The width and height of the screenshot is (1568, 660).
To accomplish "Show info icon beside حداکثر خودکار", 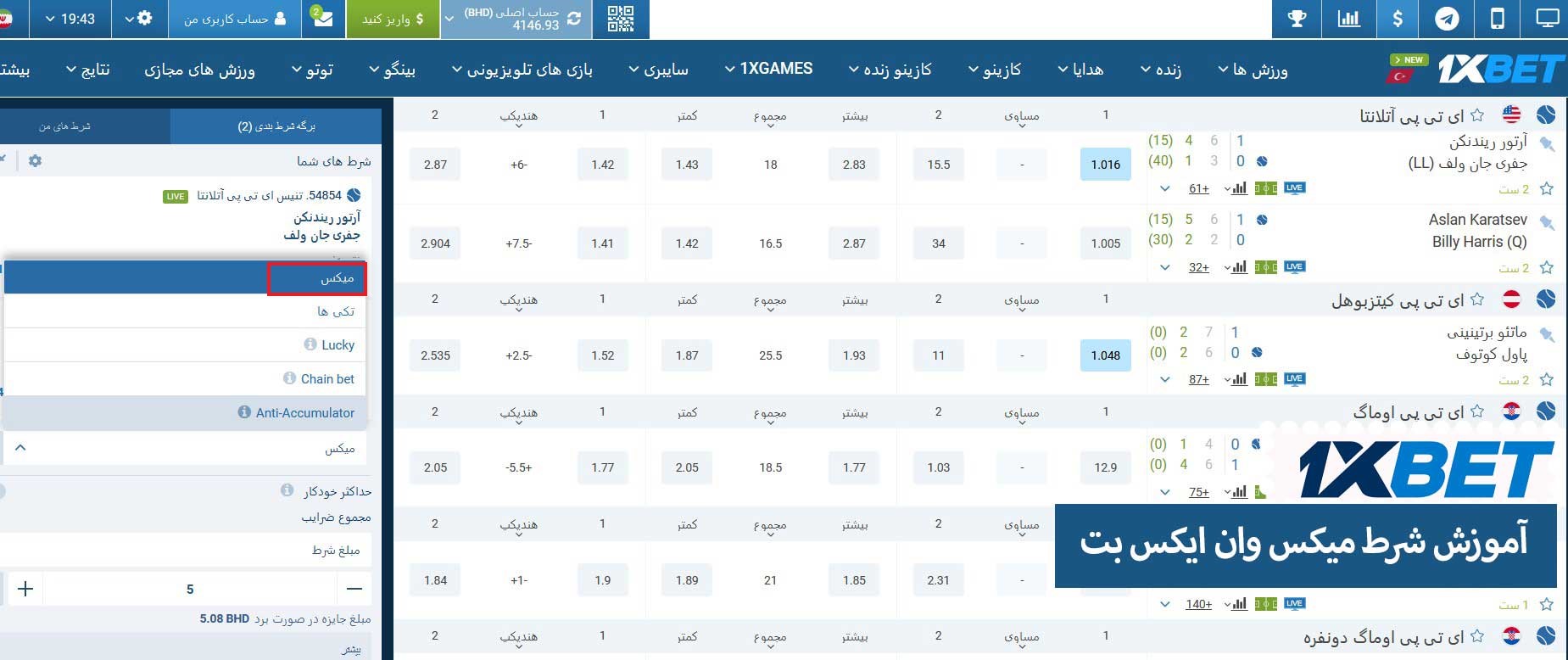I will tap(287, 490).
